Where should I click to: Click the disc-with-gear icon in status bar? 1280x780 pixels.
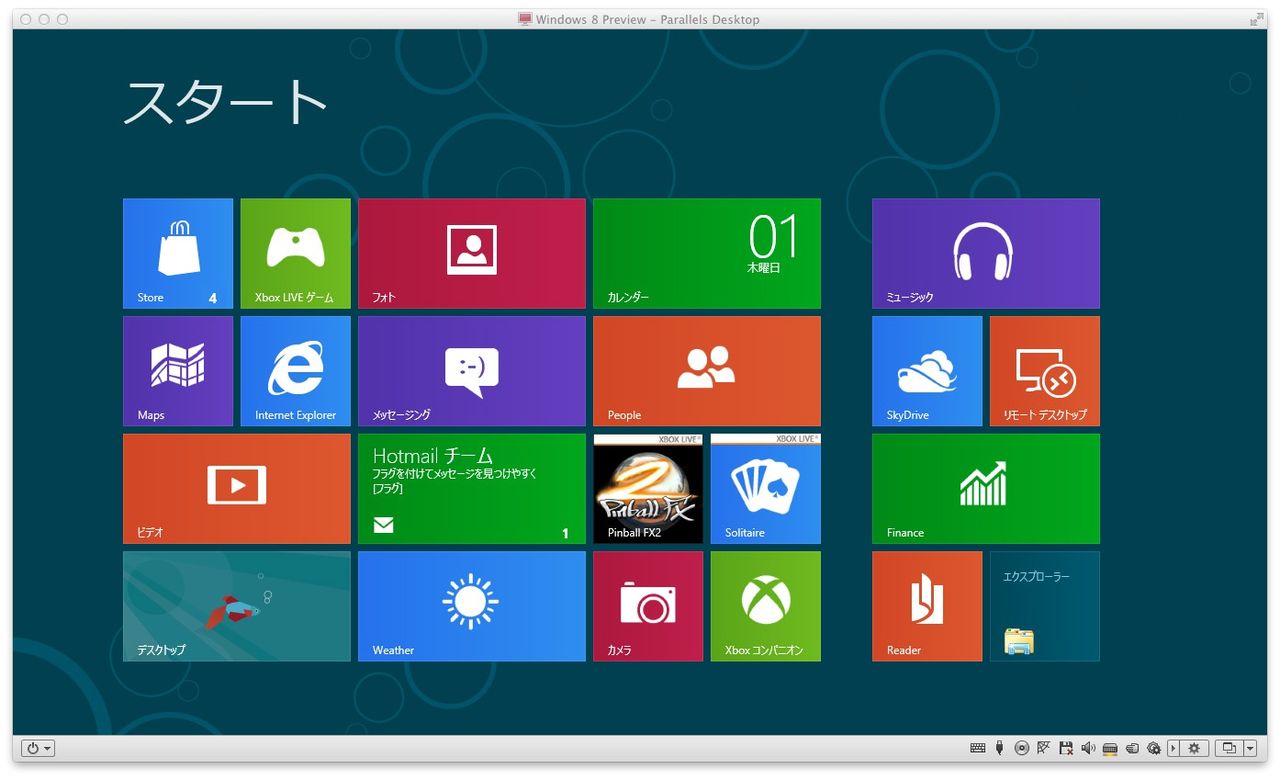(1154, 748)
